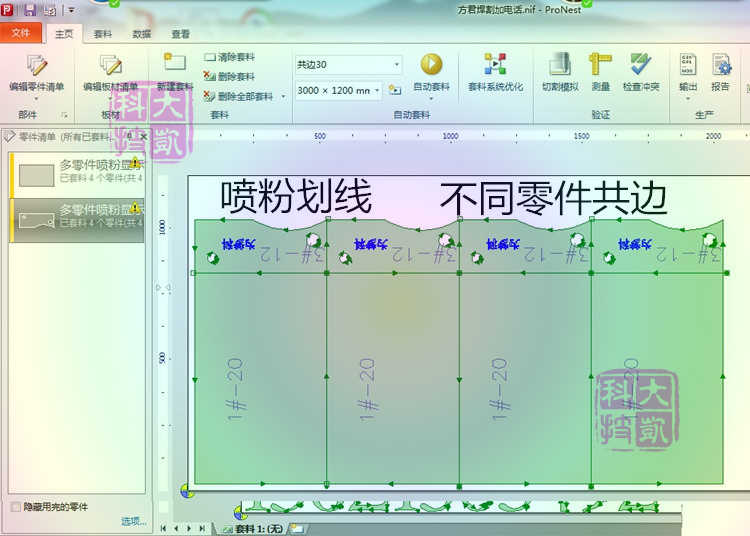Click 清除套料 to clear the nest

[x=229, y=57]
